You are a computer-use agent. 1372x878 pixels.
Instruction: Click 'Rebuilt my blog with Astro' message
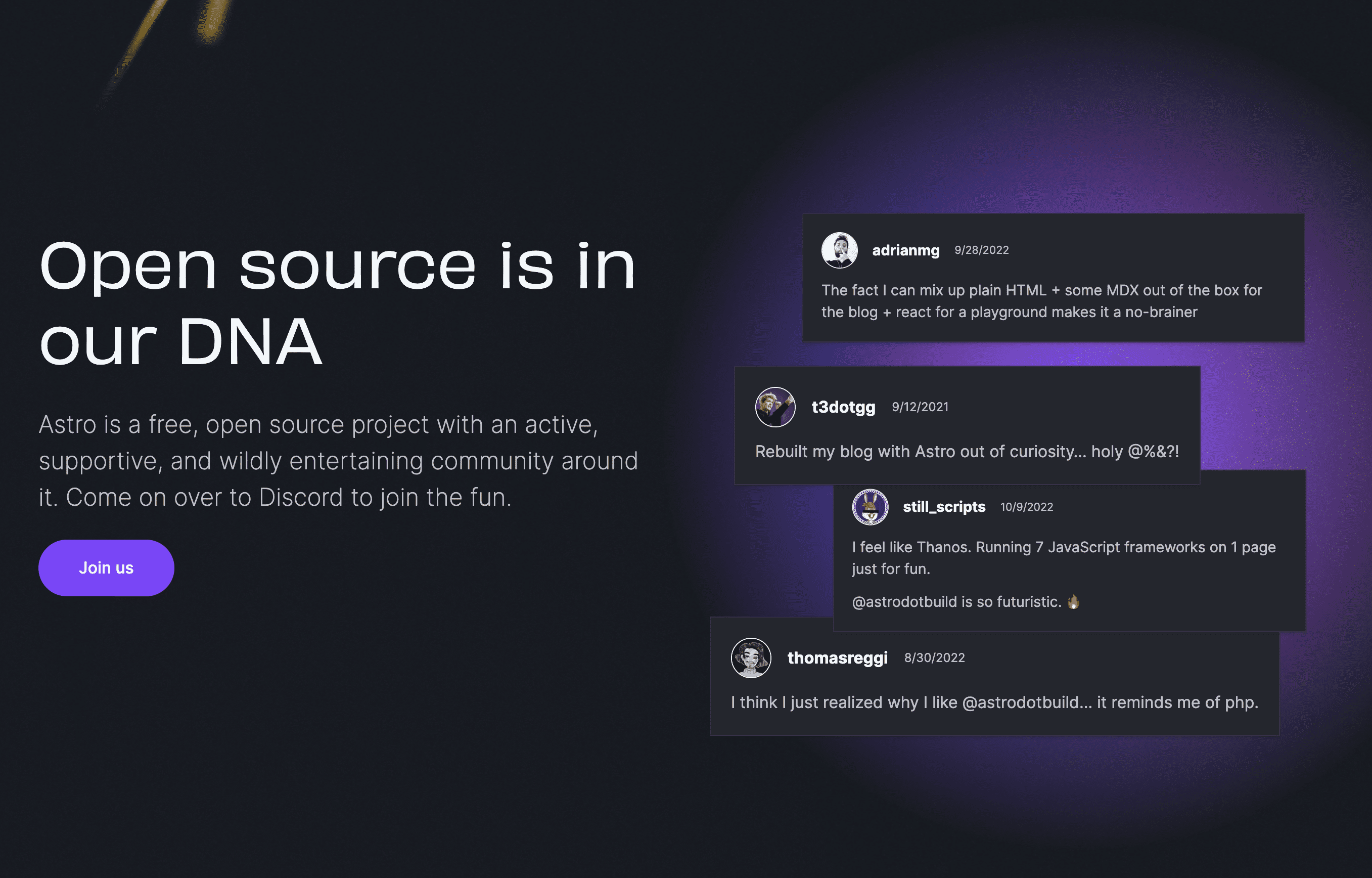point(967,452)
